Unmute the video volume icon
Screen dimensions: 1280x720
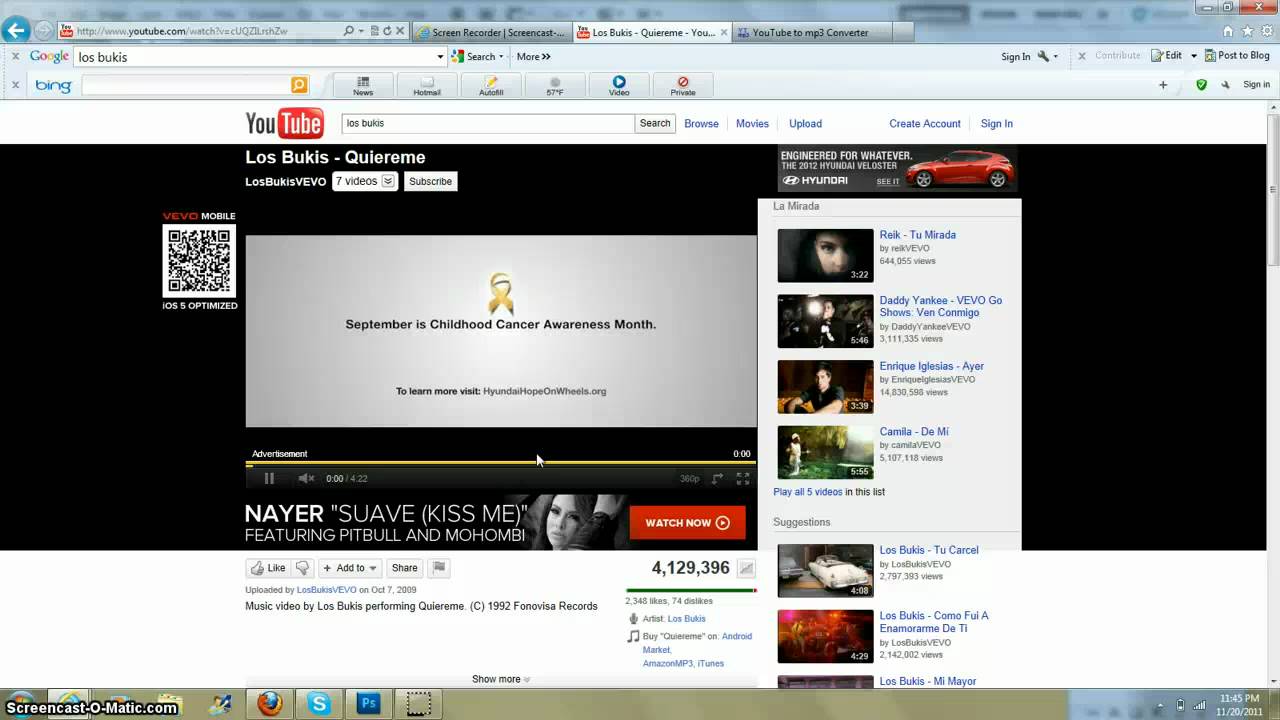pos(306,478)
